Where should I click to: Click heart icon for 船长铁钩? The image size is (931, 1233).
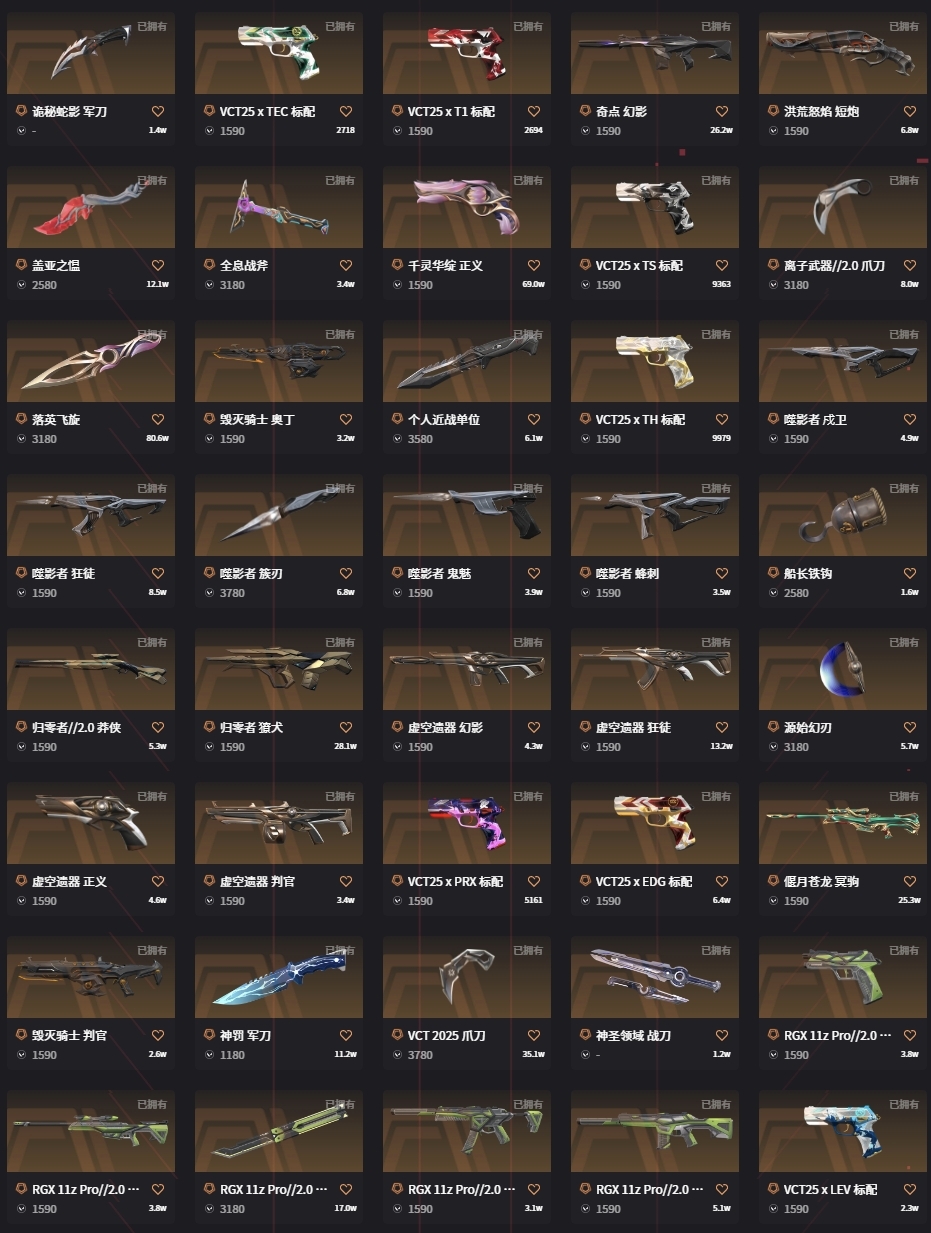tap(910, 574)
